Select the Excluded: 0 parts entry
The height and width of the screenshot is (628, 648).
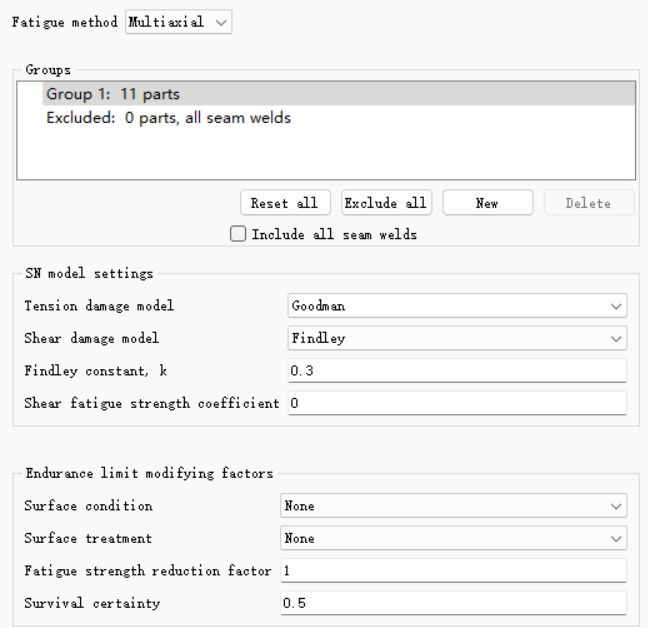tap(169, 118)
